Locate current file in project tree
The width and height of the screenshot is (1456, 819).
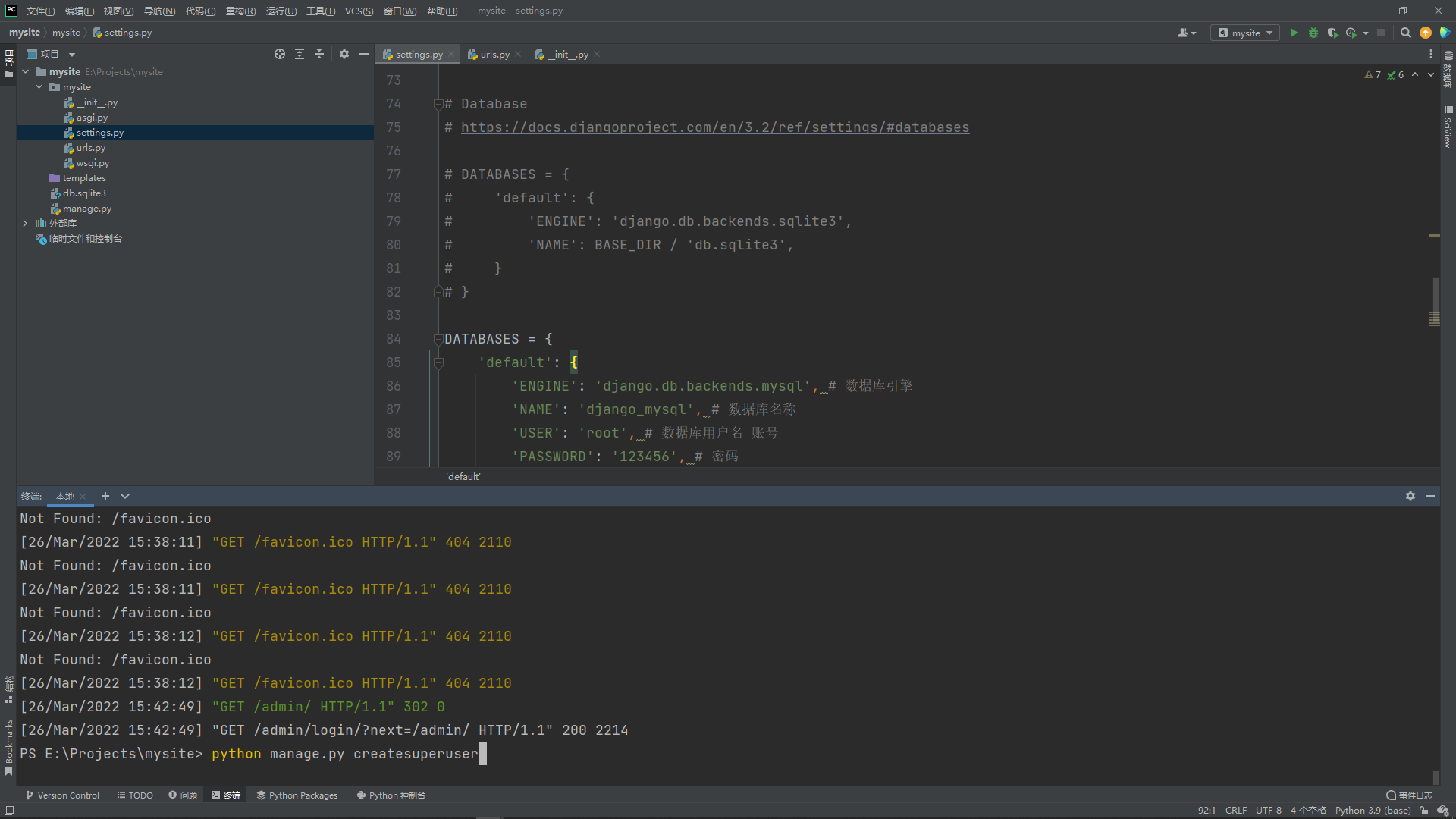pos(280,54)
